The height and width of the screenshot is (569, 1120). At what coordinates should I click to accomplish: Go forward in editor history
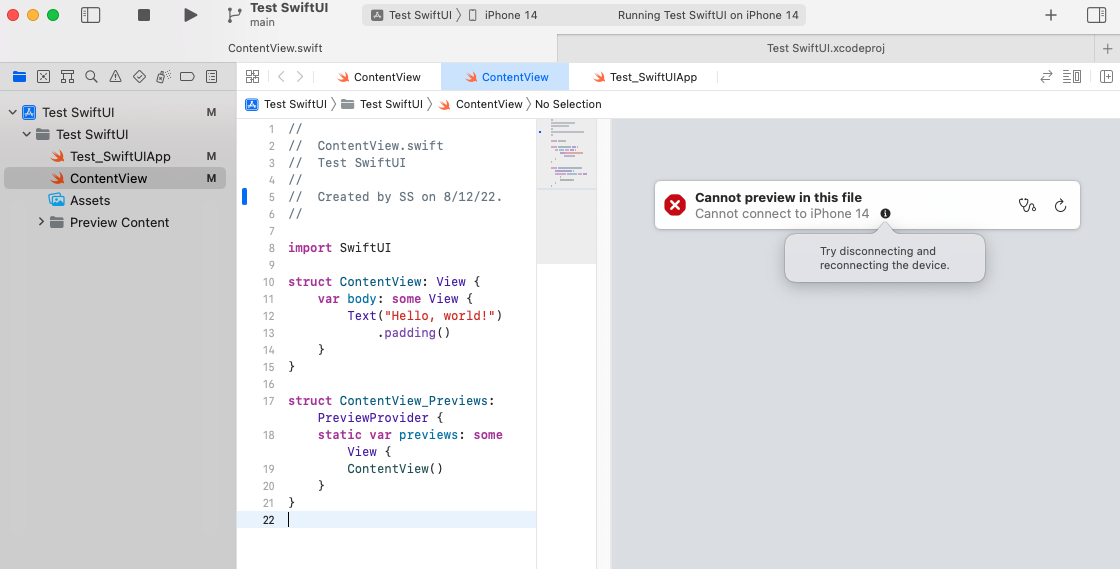coord(300,76)
